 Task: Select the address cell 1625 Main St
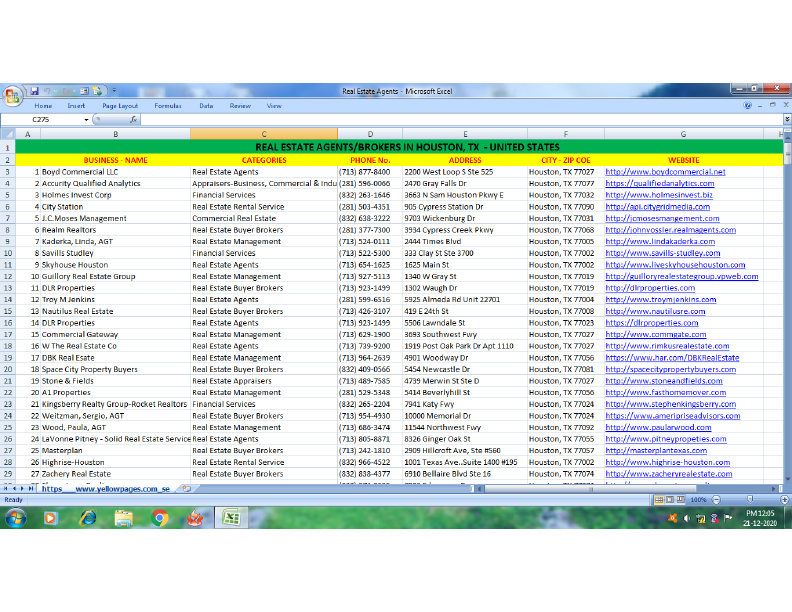pos(465,265)
